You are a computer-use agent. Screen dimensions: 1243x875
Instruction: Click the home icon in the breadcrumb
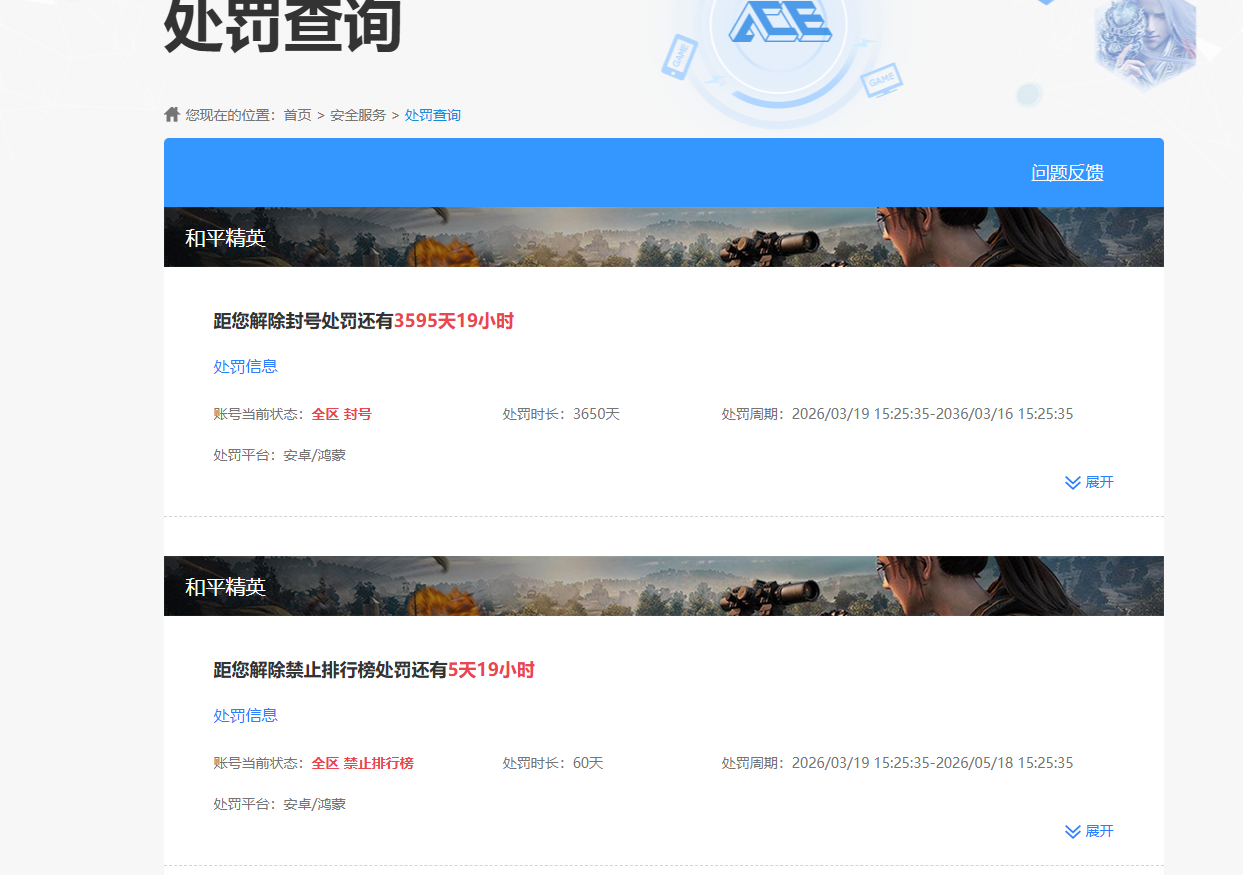click(172, 114)
